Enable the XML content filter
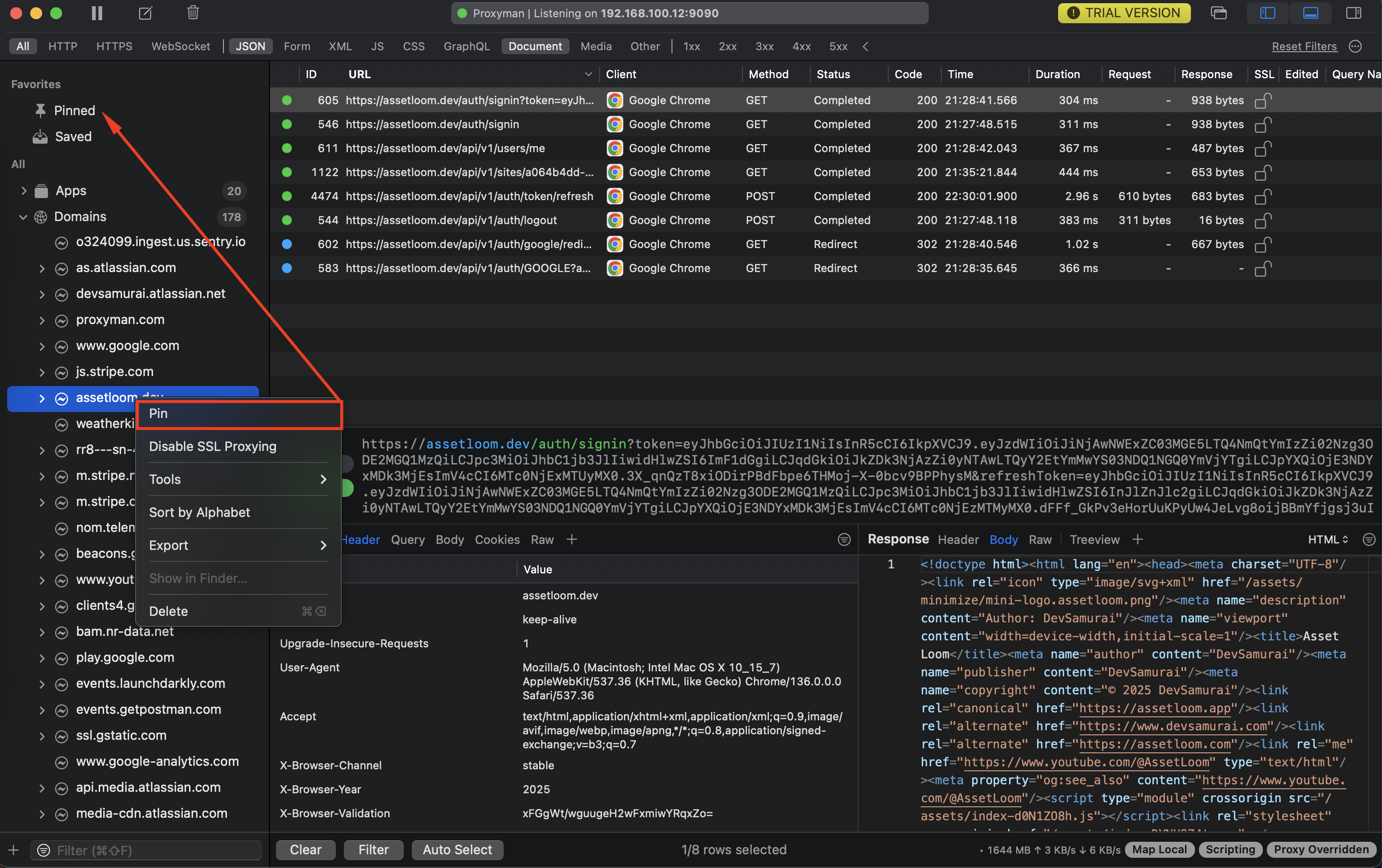Image resolution: width=1382 pixels, height=868 pixels. tap(340, 46)
